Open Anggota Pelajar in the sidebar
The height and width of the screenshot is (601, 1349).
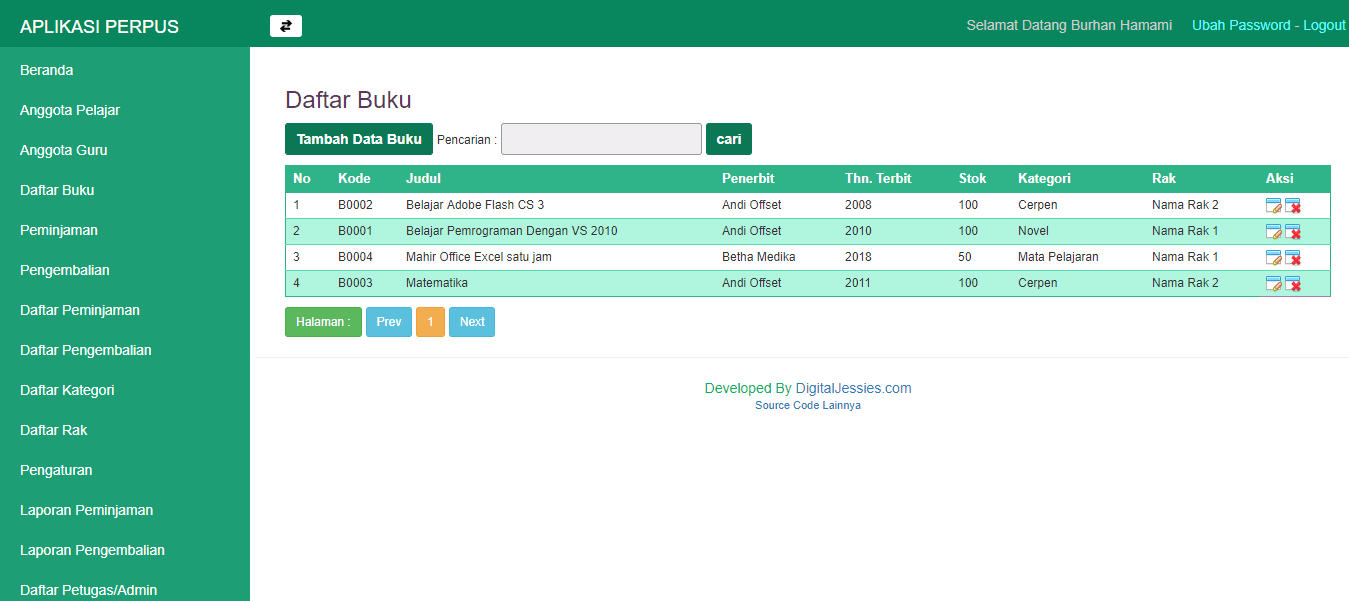(x=70, y=110)
